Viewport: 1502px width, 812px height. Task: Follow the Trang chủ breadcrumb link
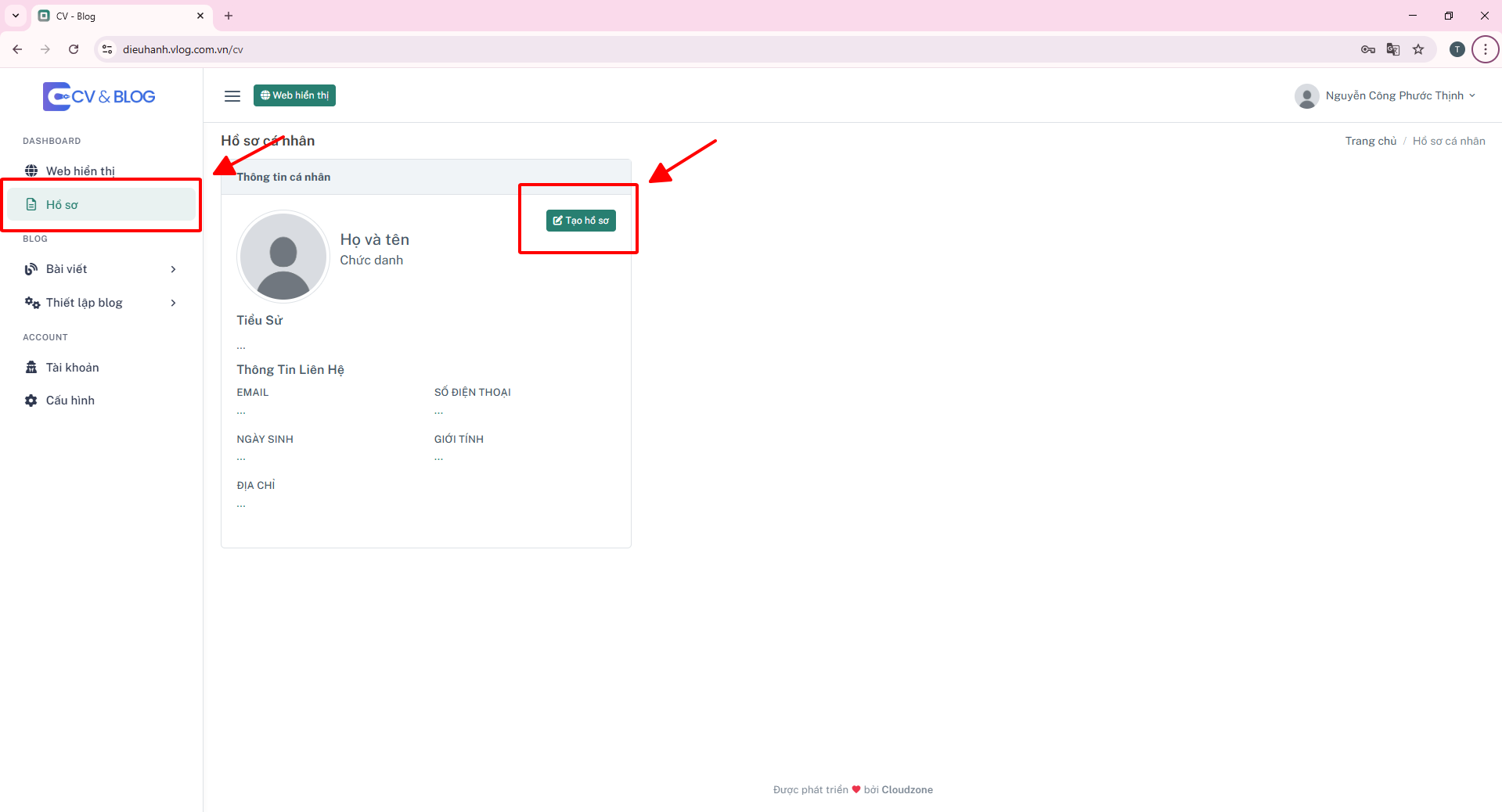[x=1371, y=141]
